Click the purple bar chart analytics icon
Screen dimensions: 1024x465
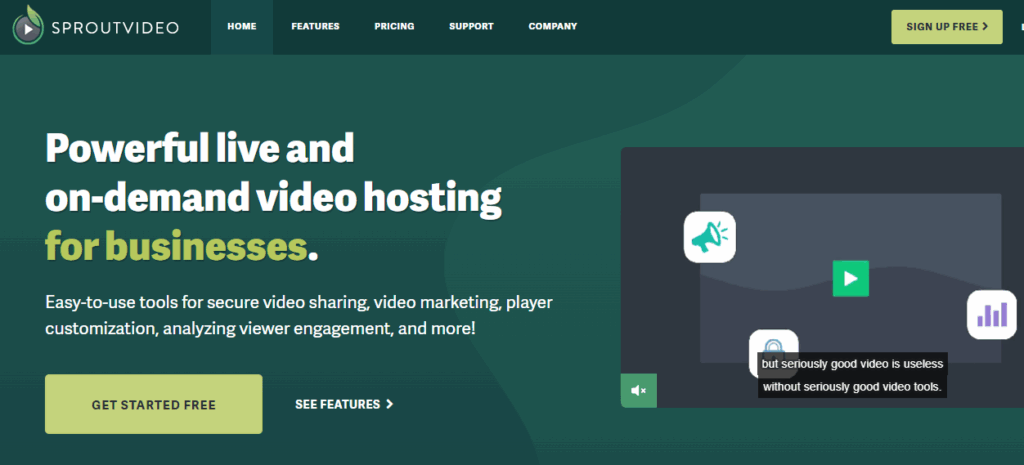point(991,315)
